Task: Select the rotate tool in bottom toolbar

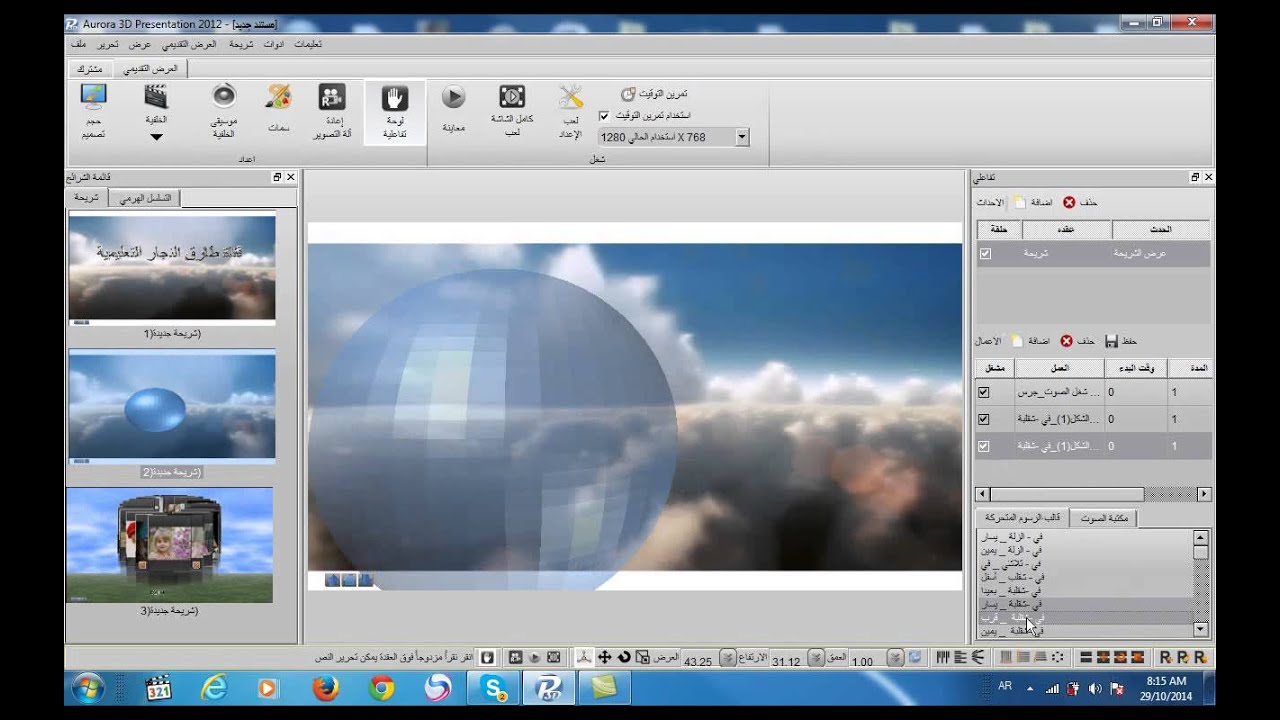Action: (x=624, y=657)
